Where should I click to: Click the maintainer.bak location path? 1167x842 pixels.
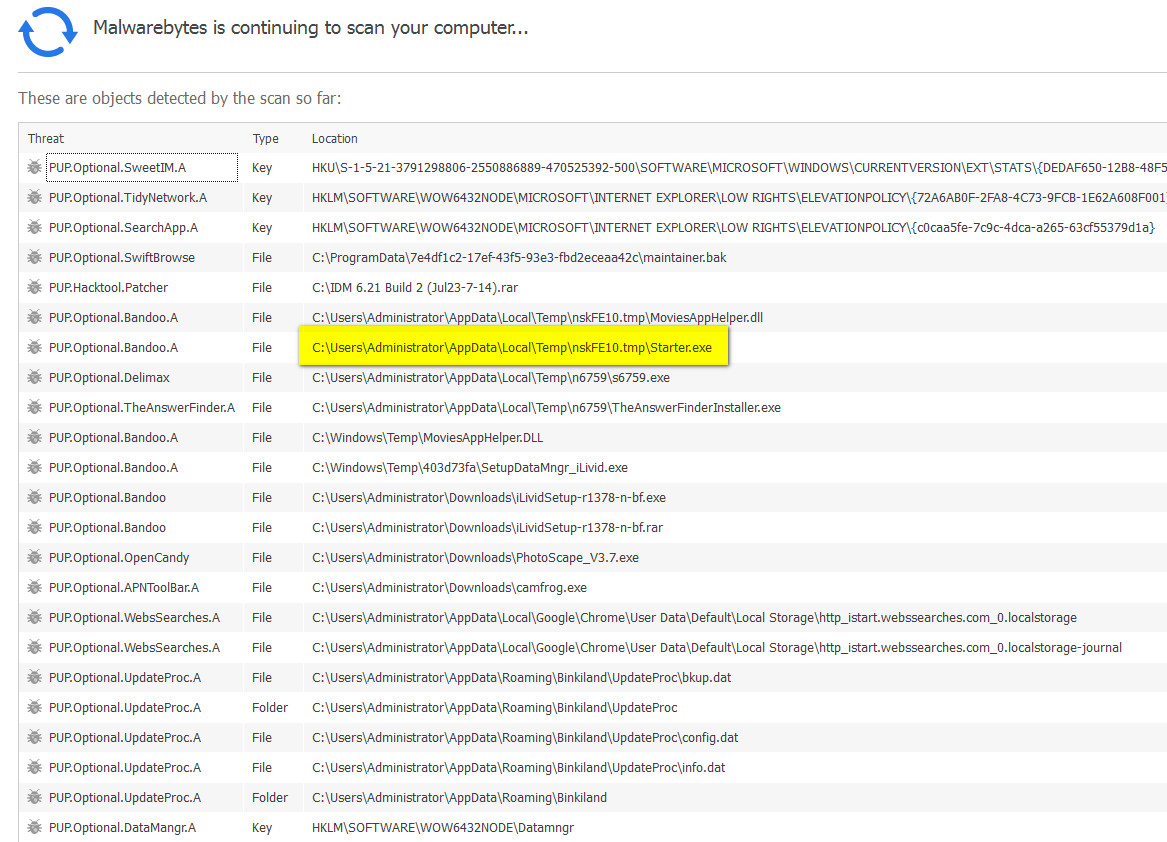[519, 258]
